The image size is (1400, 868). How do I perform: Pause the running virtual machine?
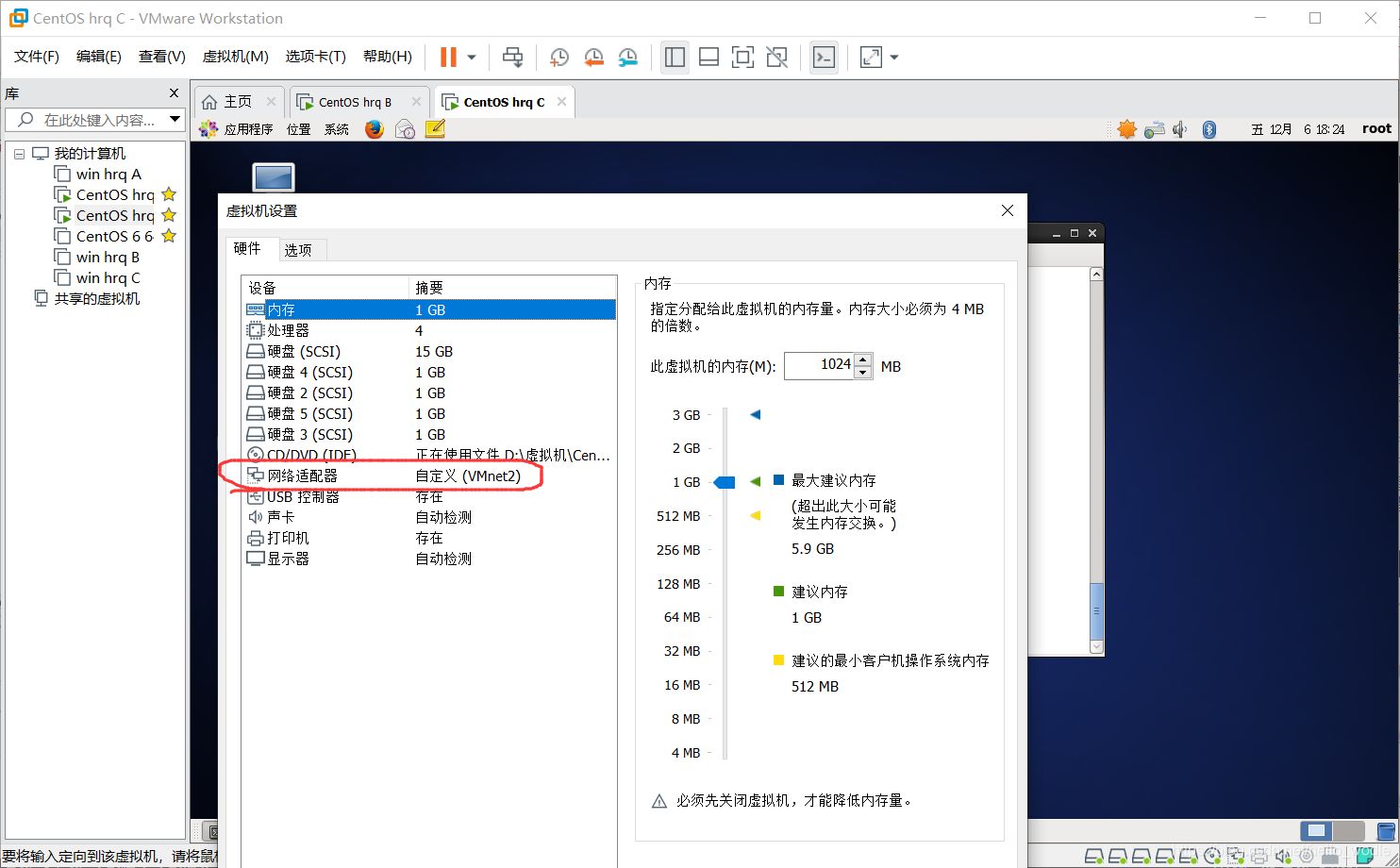pos(448,58)
